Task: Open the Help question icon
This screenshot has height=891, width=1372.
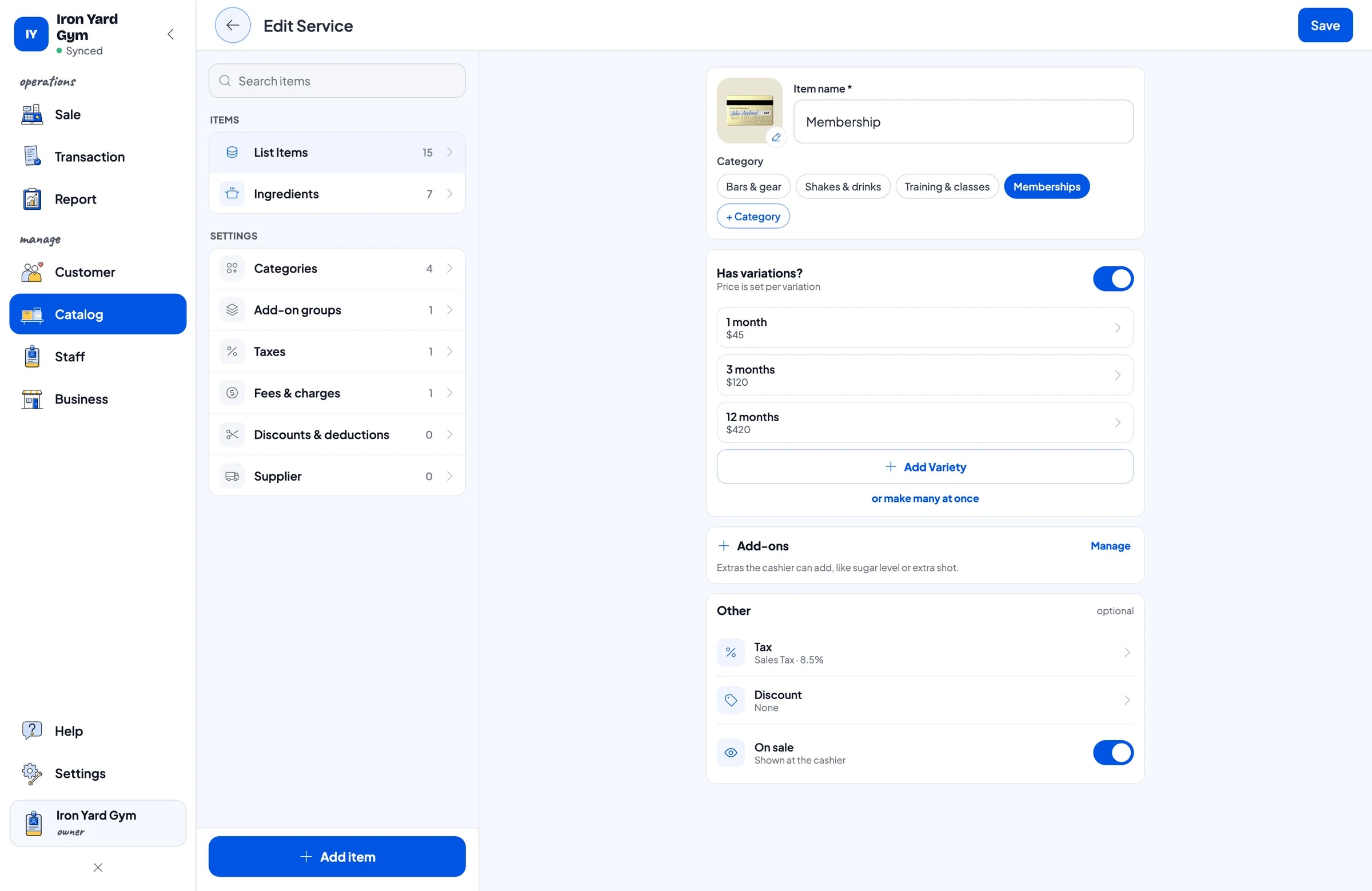Action: click(31, 730)
